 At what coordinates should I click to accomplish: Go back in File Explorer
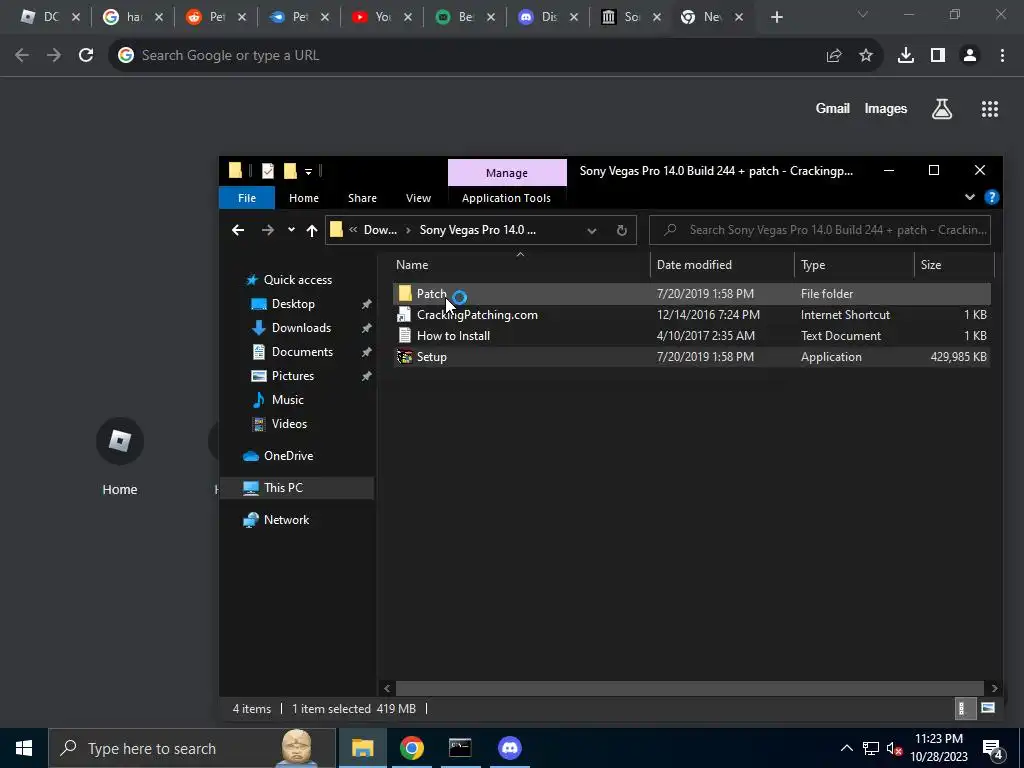click(238, 230)
